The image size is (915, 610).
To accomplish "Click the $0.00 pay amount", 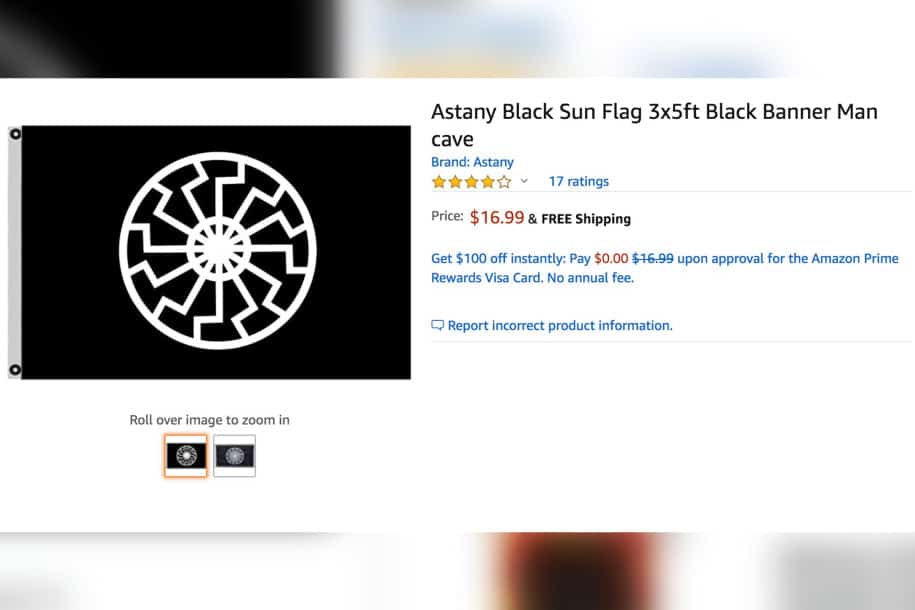I will point(611,258).
